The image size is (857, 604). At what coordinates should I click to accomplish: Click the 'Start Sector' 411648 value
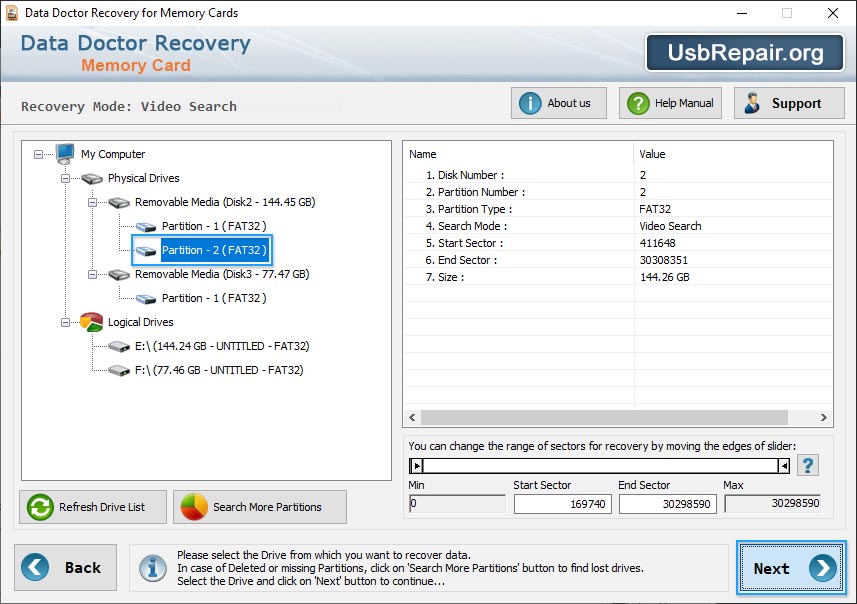click(x=658, y=243)
